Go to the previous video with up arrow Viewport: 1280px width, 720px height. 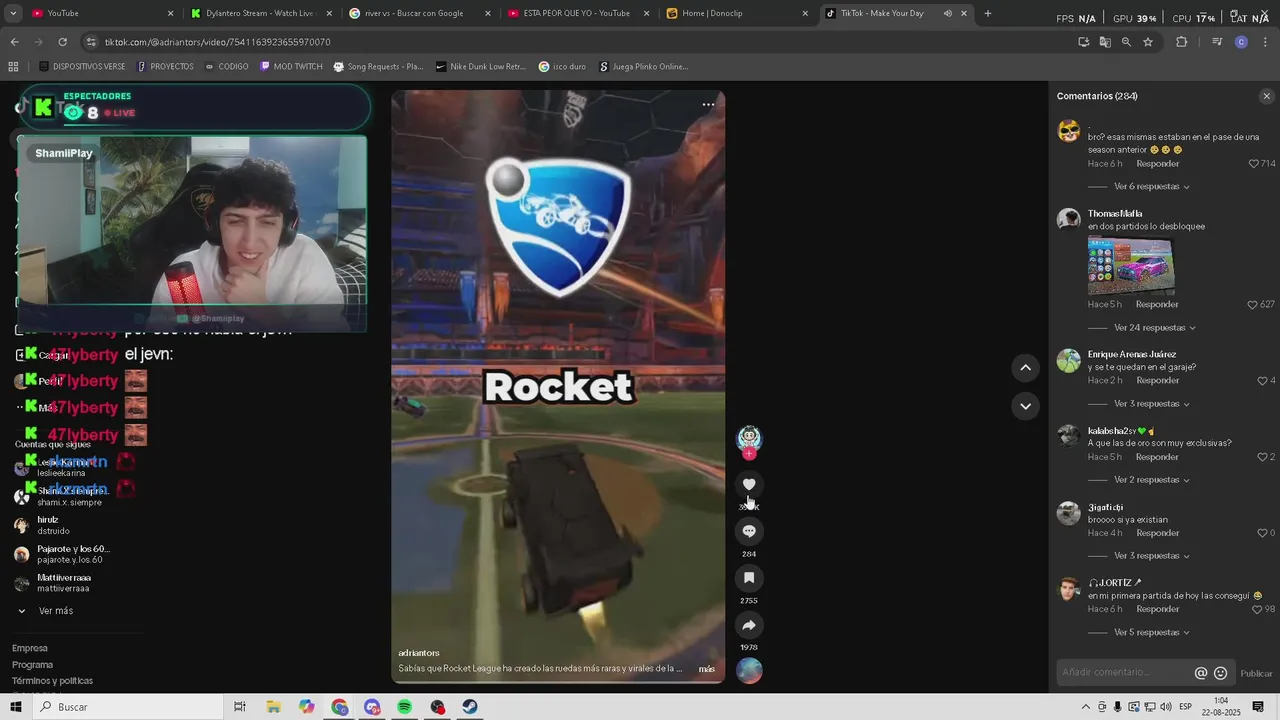[x=1025, y=368]
